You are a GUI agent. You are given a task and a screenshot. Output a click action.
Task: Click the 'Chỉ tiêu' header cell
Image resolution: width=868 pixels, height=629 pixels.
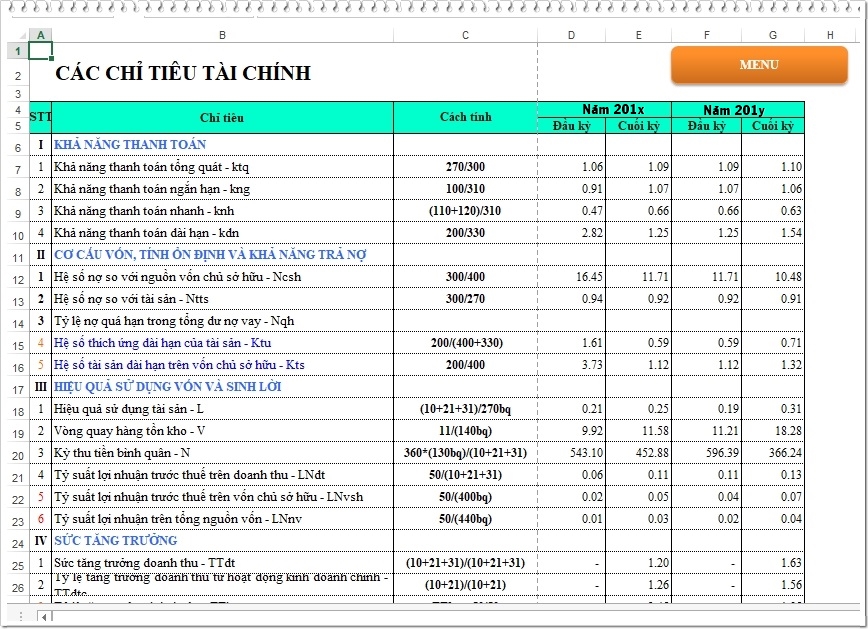pos(222,117)
